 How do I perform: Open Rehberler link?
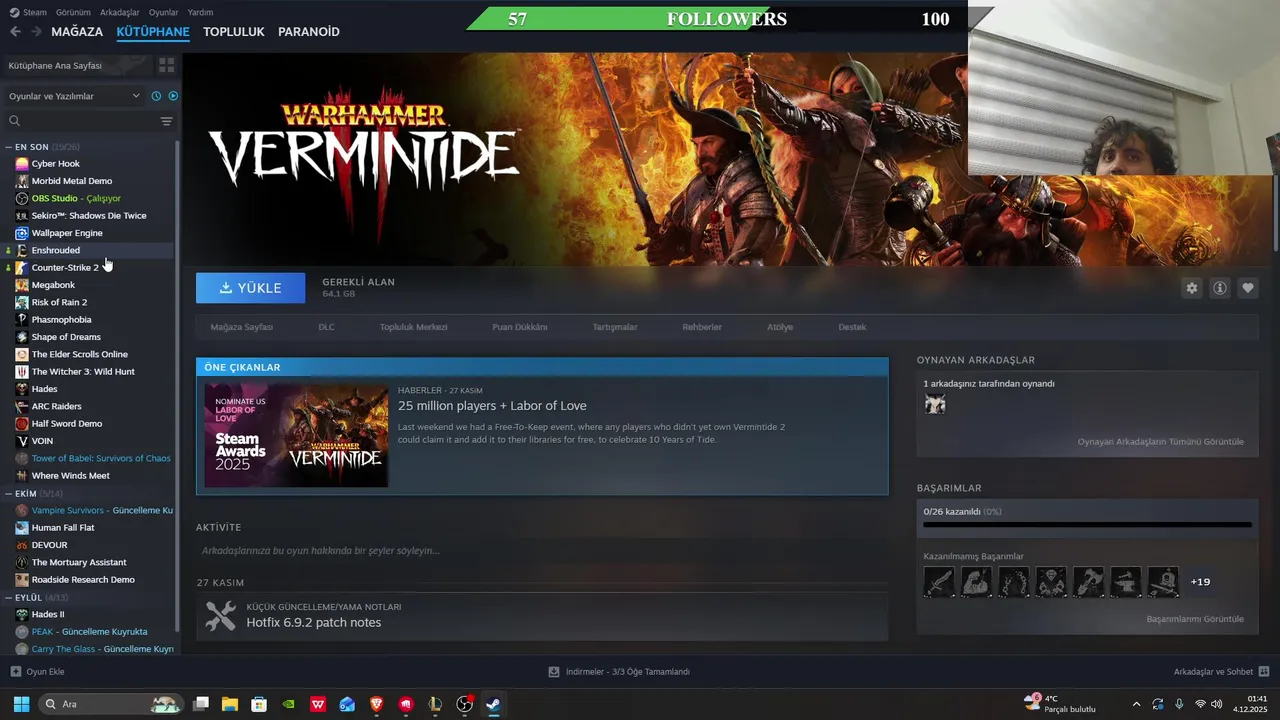coord(702,327)
